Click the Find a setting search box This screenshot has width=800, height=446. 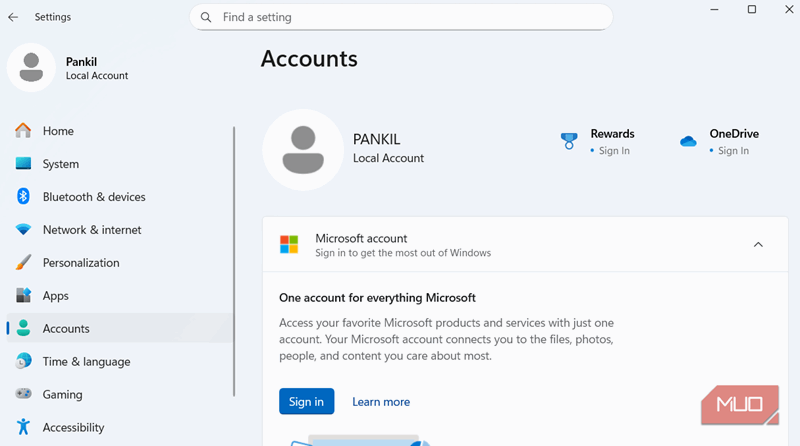point(410,17)
